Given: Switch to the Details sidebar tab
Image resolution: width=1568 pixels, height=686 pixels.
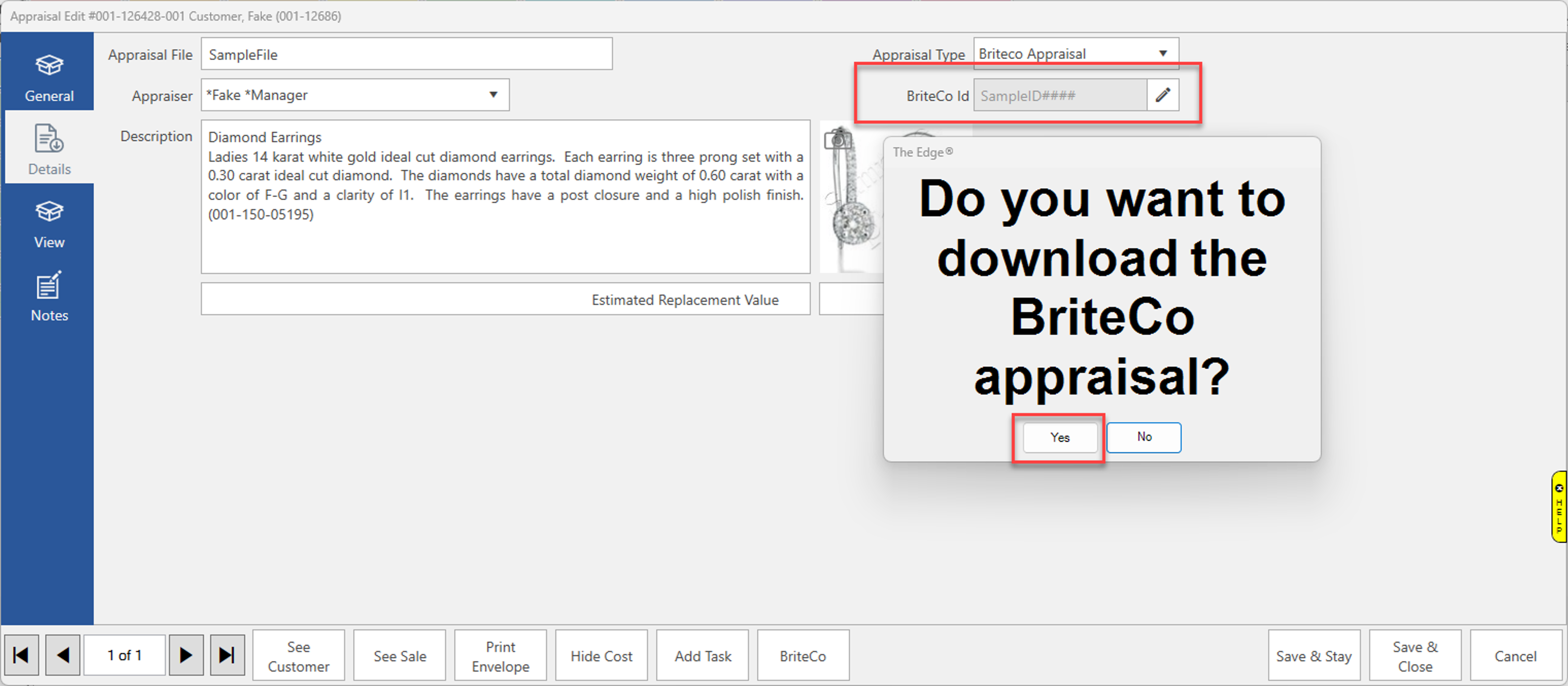Looking at the screenshot, I should pyautogui.click(x=49, y=150).
